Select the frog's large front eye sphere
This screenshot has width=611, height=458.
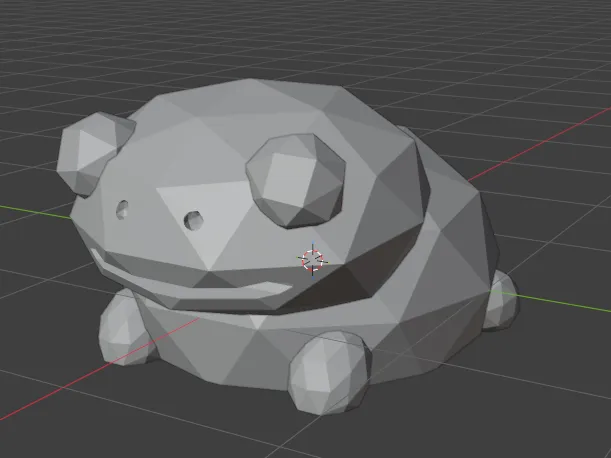(x=296, y=180)
